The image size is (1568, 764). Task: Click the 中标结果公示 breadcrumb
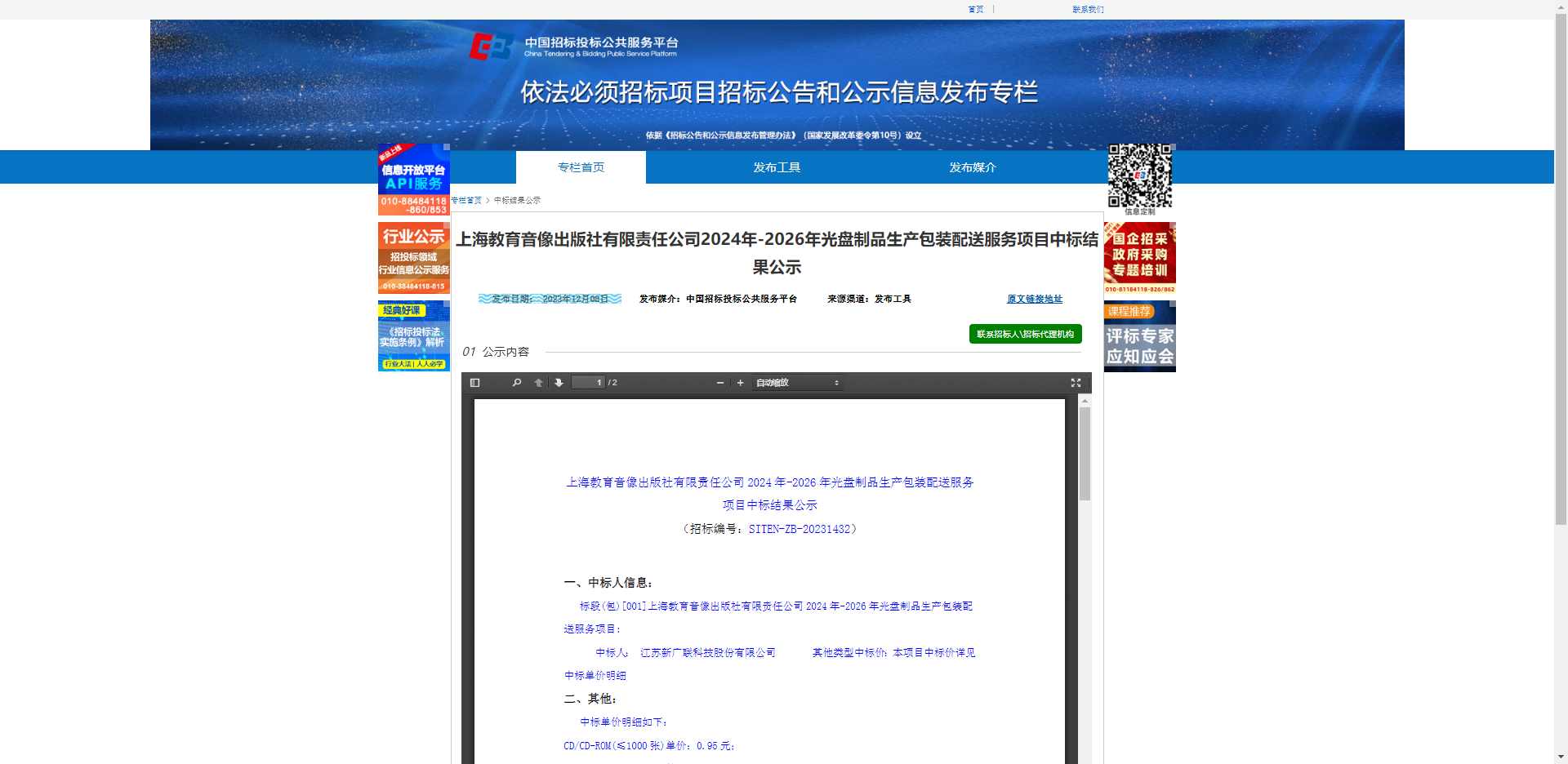pos(517,200)
